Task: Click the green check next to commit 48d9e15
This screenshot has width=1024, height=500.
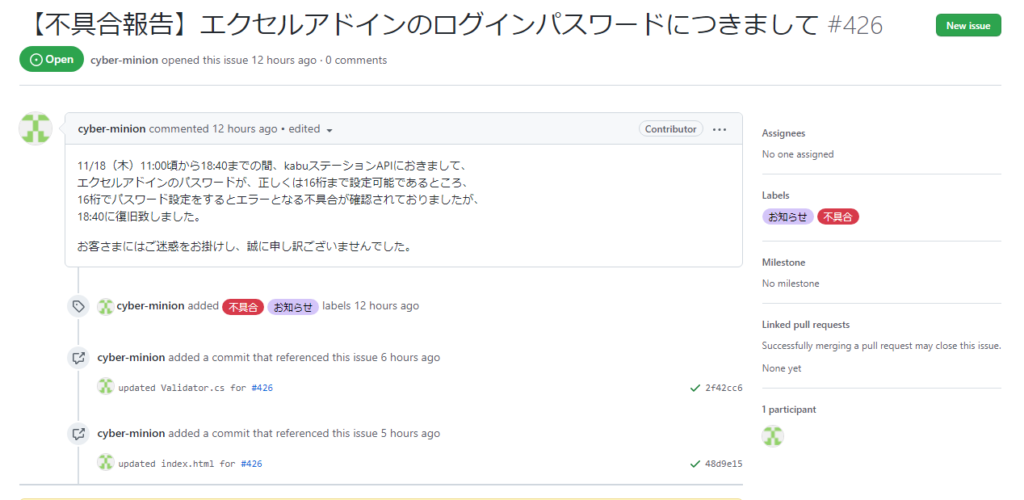Action: pos(695,464)
